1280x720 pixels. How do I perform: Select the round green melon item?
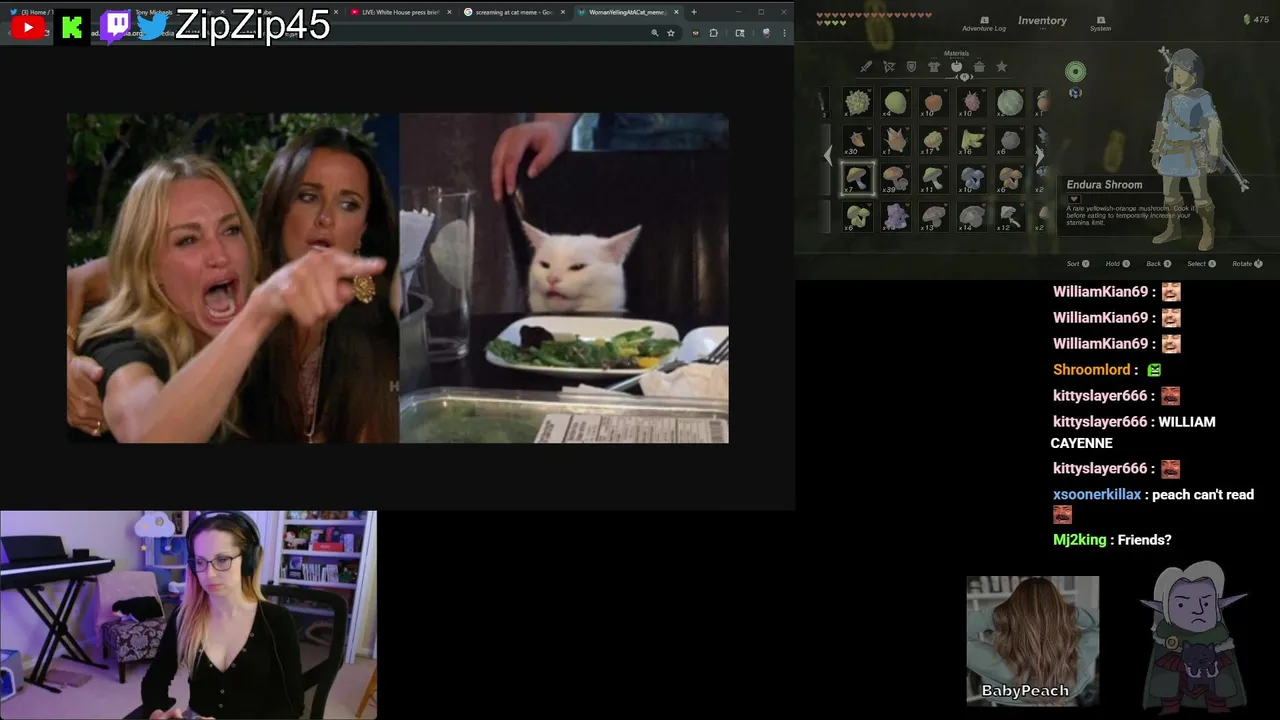coord(1010,102)
